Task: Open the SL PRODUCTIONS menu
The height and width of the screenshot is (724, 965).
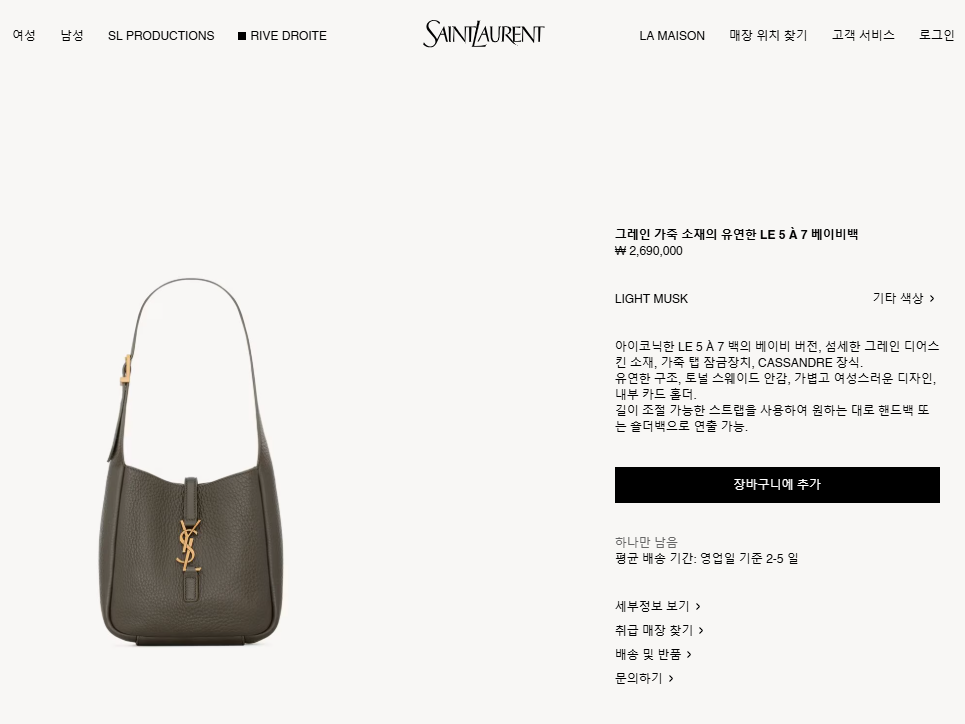Action: 161,36
